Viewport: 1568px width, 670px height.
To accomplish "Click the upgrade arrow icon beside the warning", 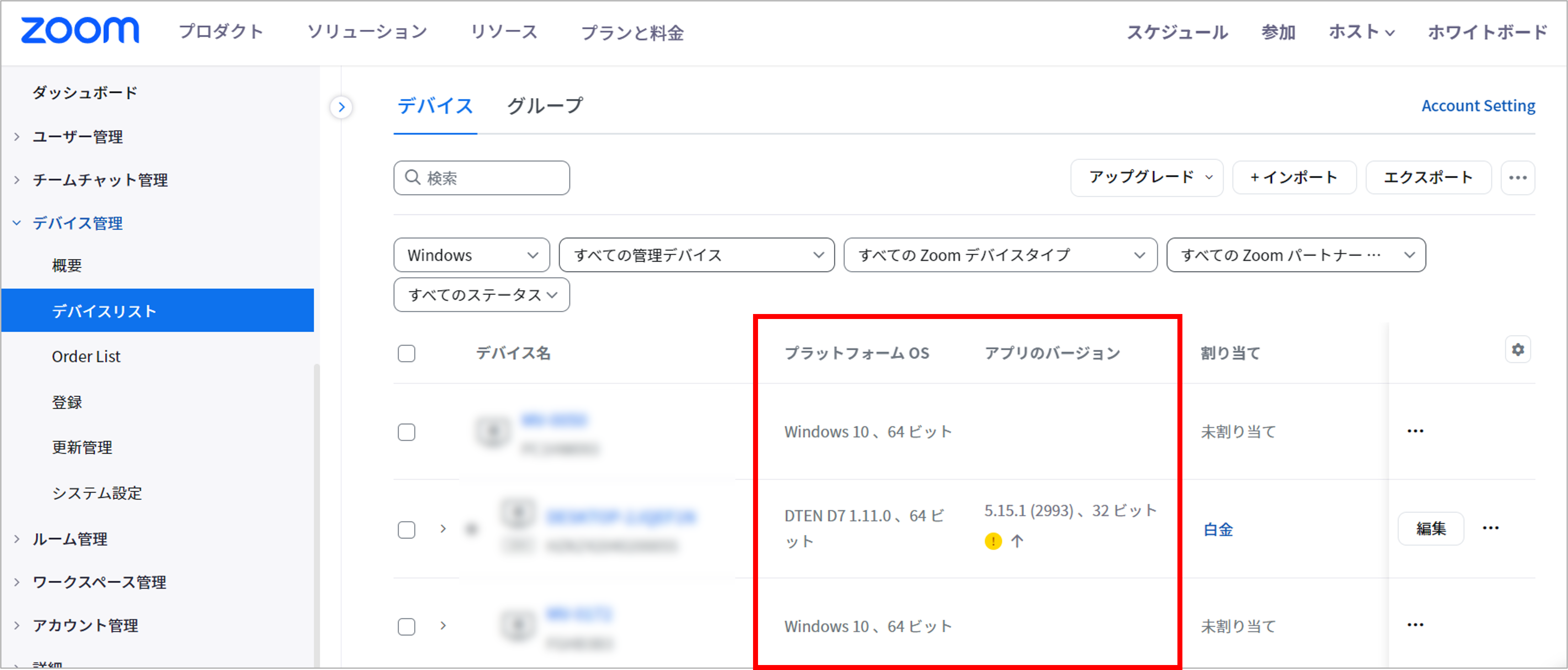I will (x=1017, y=541).
